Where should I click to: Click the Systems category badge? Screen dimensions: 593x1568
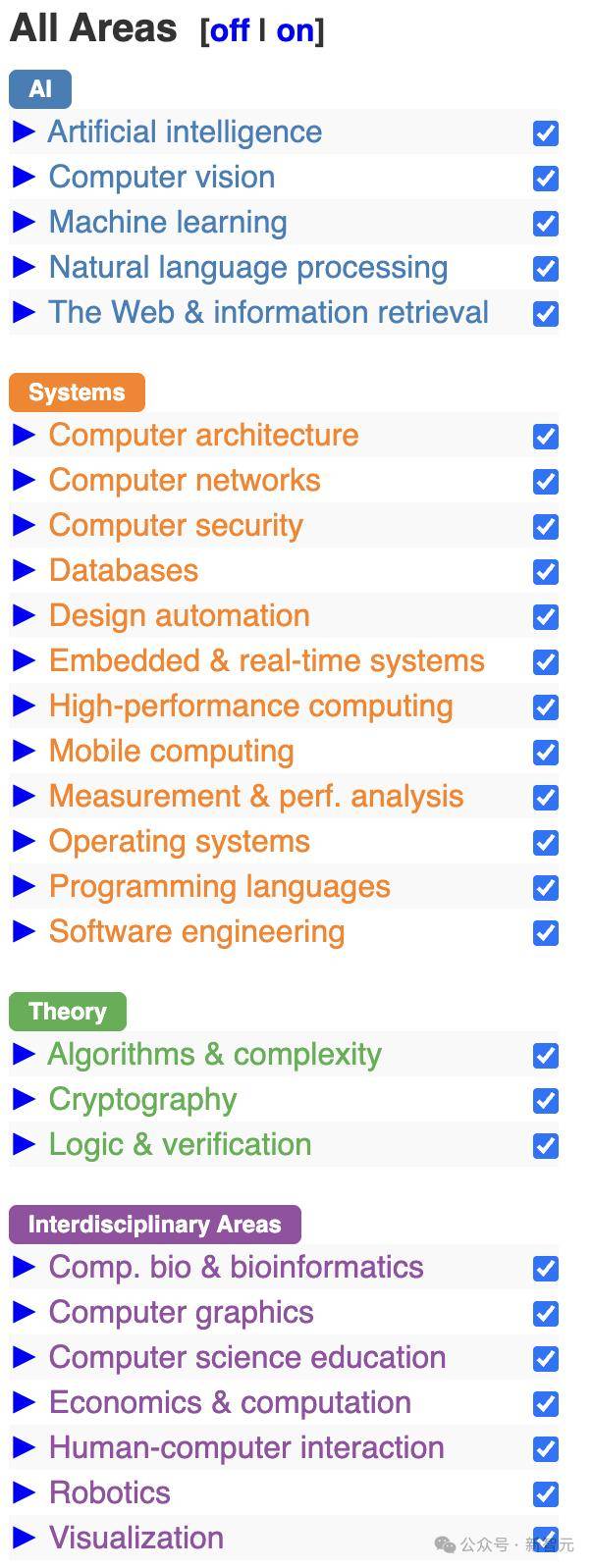pos(77,392)
